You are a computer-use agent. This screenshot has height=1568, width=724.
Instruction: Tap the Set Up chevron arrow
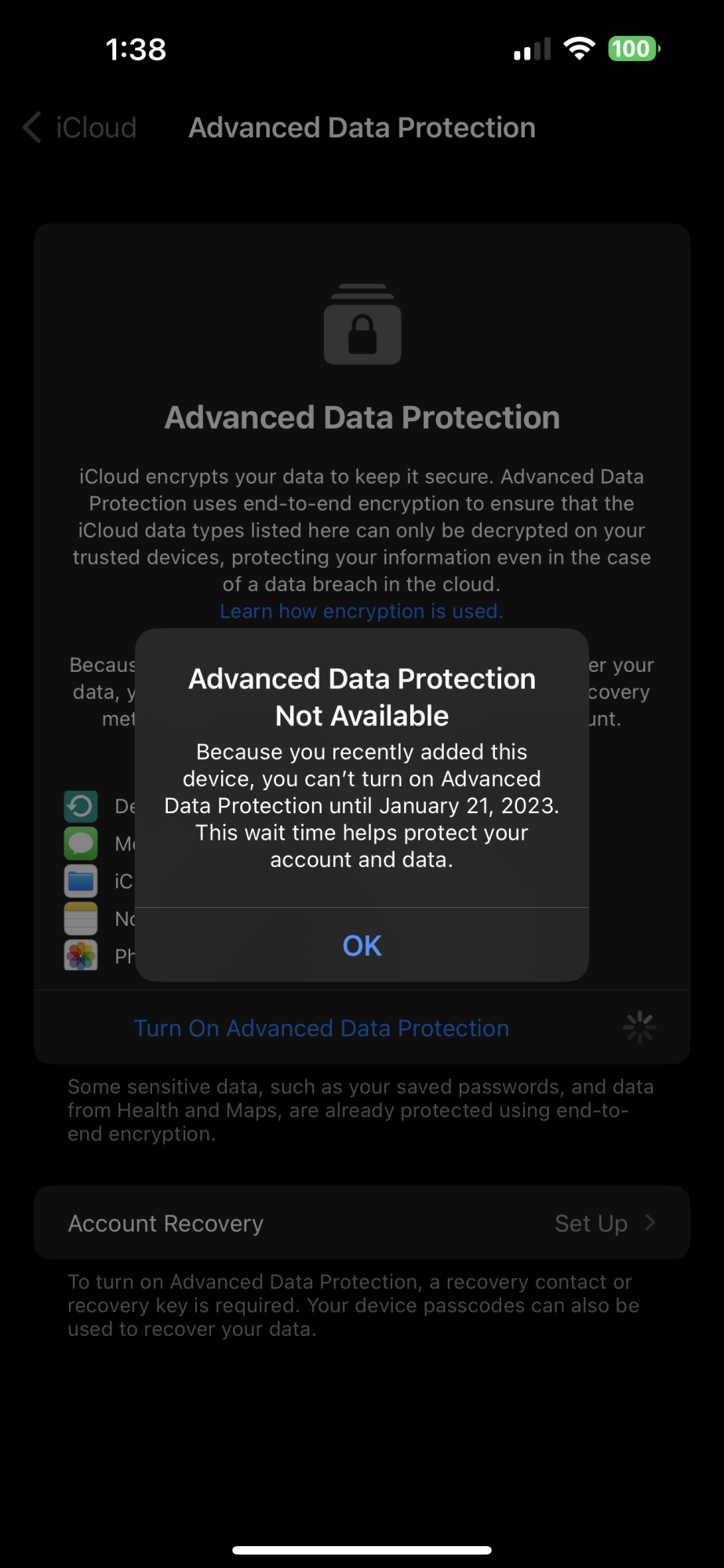tap(649, 1223)
